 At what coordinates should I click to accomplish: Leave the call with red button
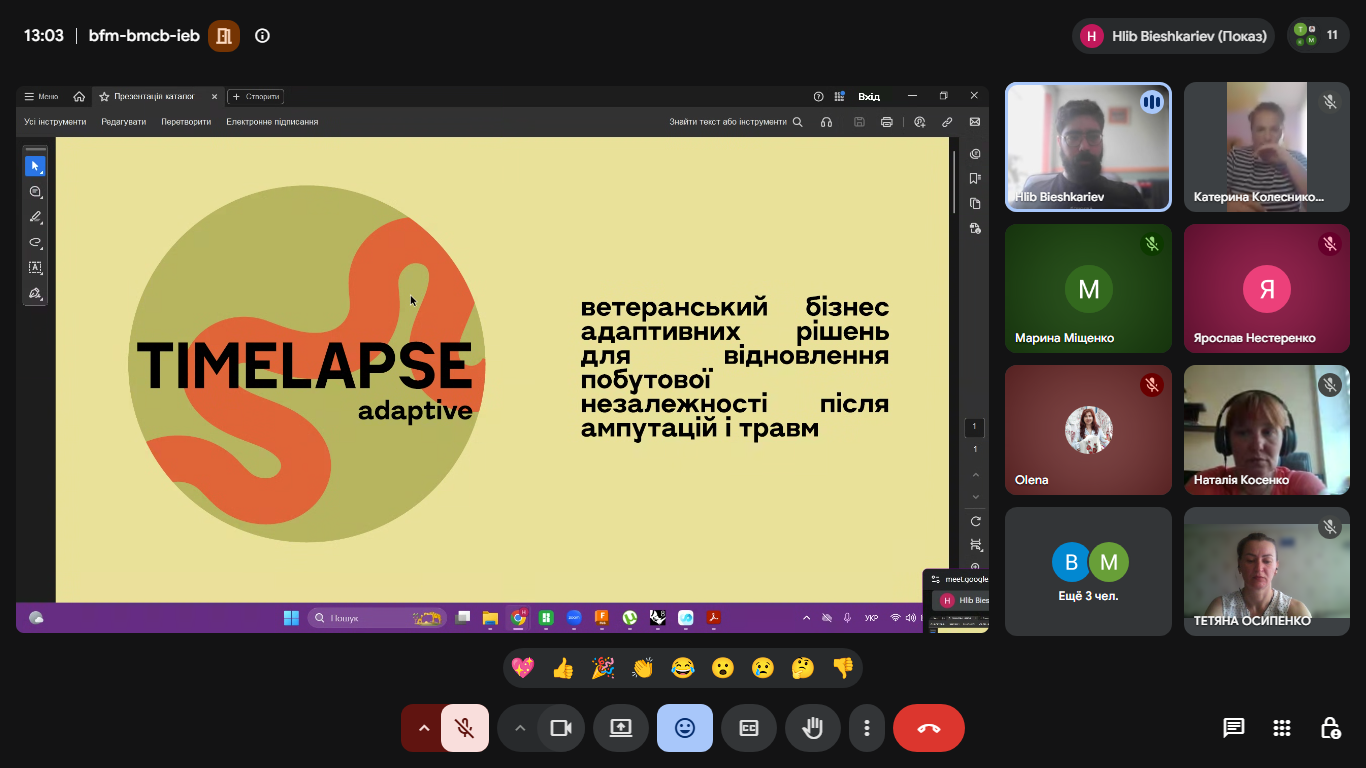pos(929,728)
